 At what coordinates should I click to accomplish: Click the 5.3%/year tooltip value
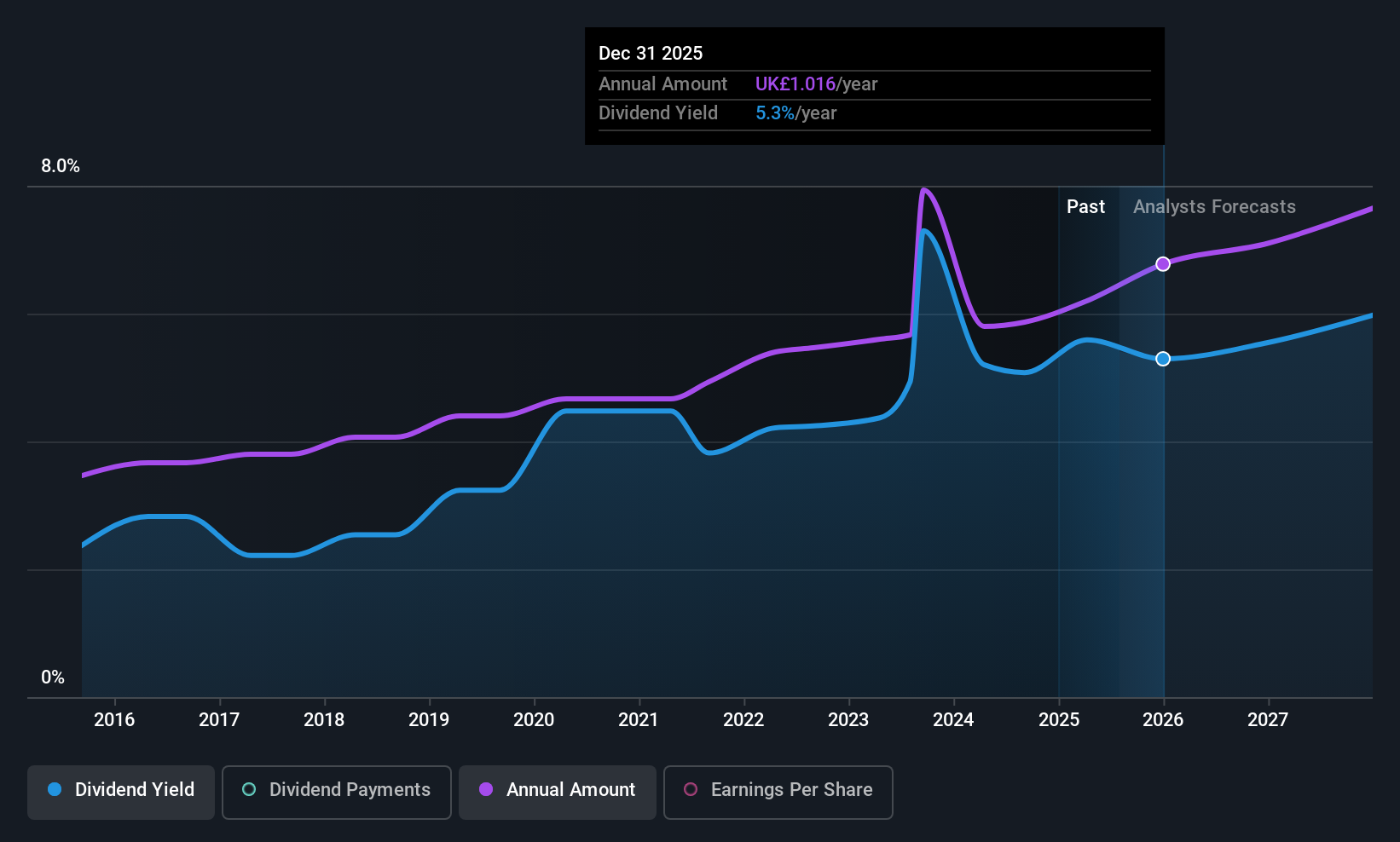795,113
